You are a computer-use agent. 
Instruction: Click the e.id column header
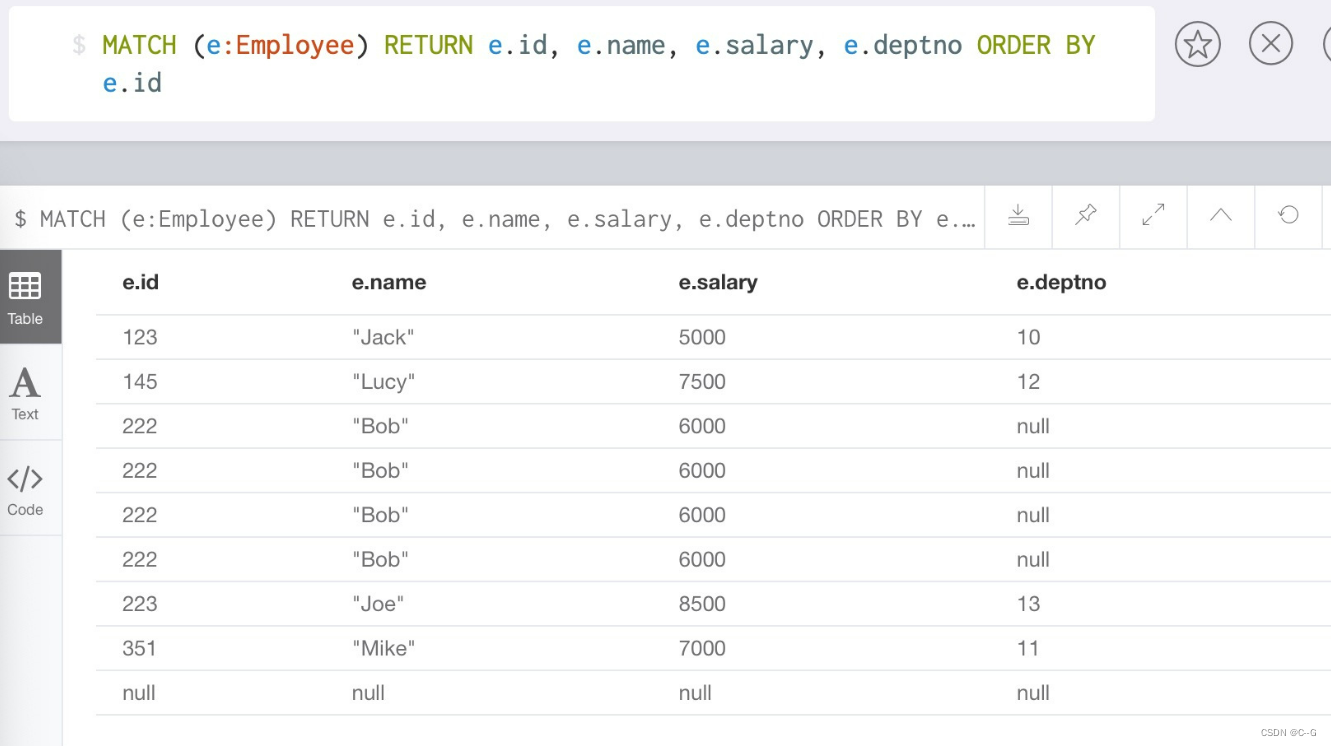coord(141,283)
